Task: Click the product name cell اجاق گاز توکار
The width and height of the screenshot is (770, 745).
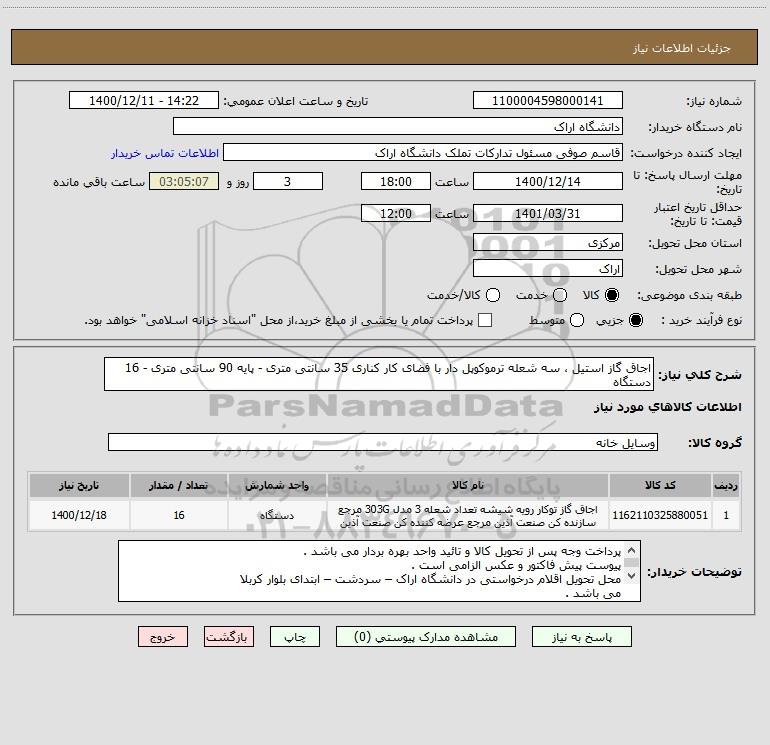Action: point(468,515)
